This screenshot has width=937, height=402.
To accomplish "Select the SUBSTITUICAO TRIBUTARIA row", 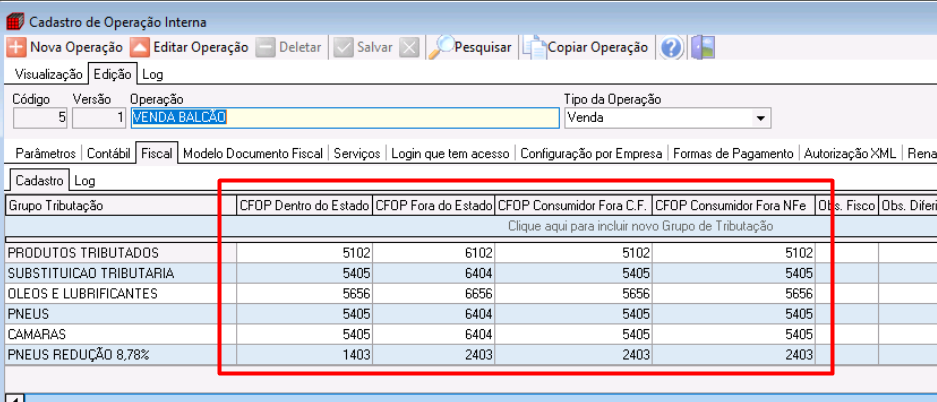I will [x=471, y=273].
